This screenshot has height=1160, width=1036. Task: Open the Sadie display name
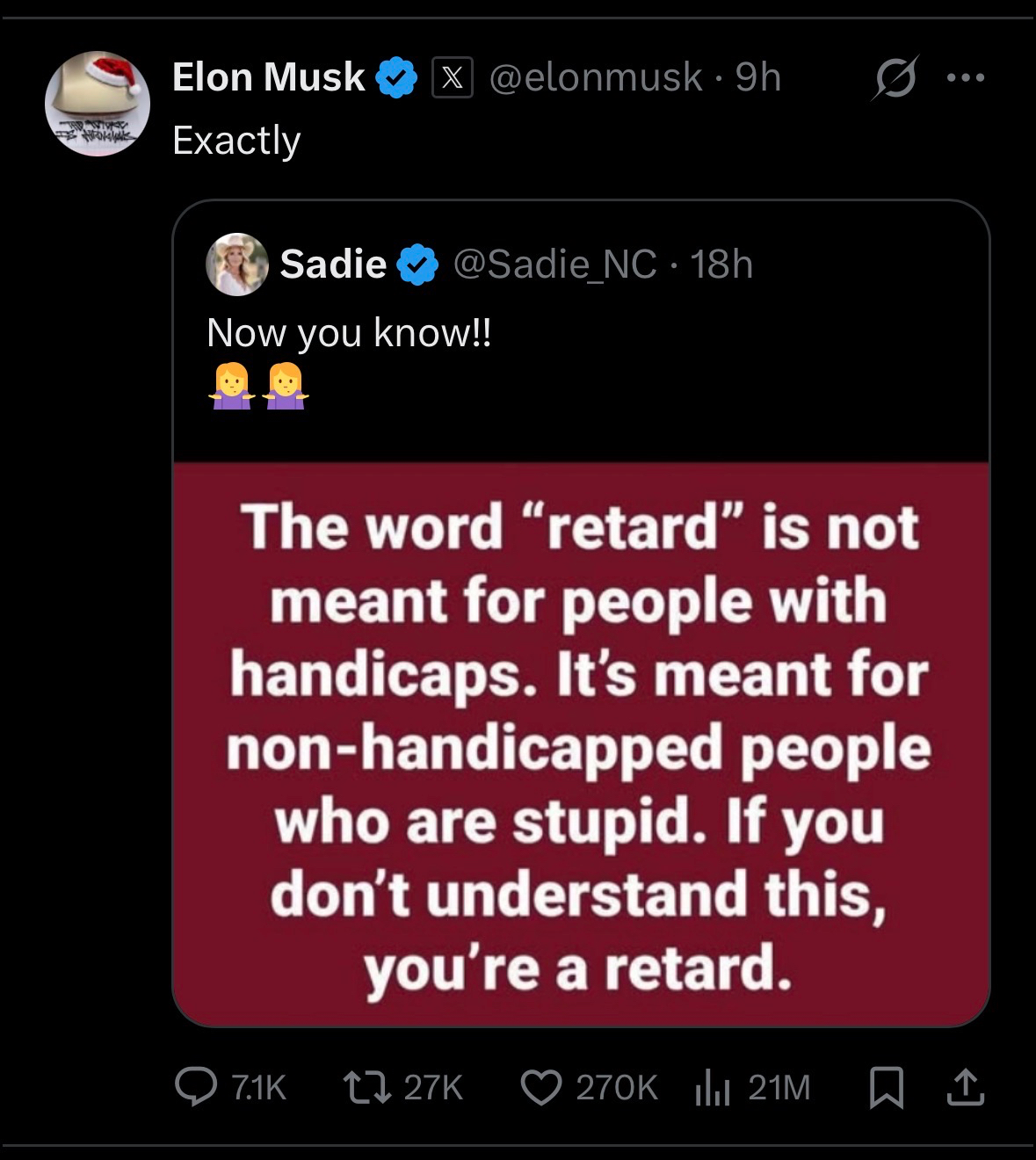pos(333,264)
